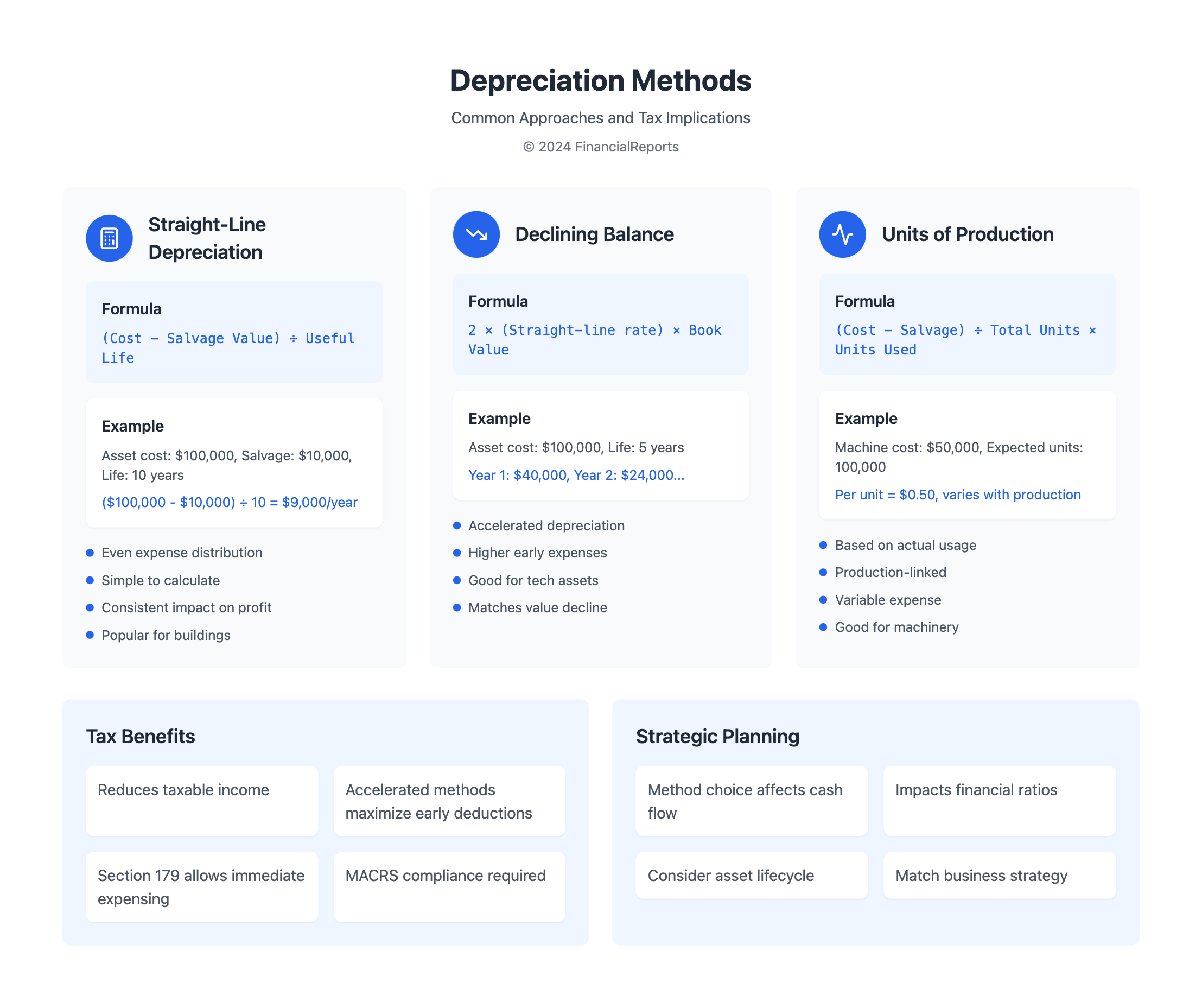Screen dimensions: 1202x1008
Task: Click the Depreciation Methods main title
Action: [600, 81]
